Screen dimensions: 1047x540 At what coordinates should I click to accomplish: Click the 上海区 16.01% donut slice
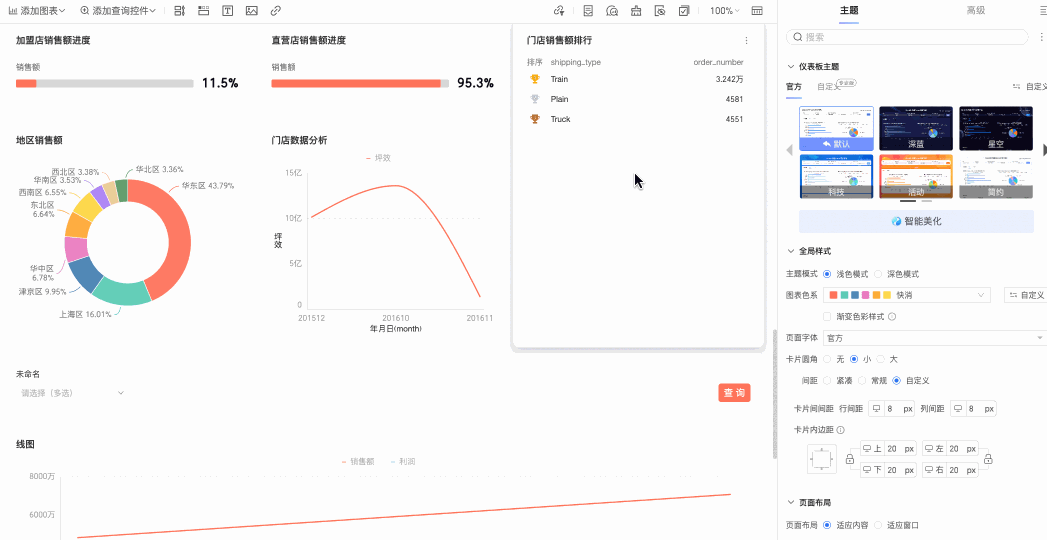[123, 292]
